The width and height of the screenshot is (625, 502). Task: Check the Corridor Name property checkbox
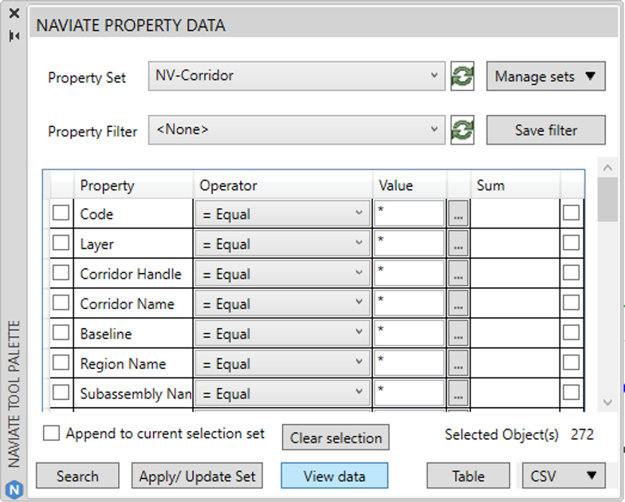[x=61, y=302]
